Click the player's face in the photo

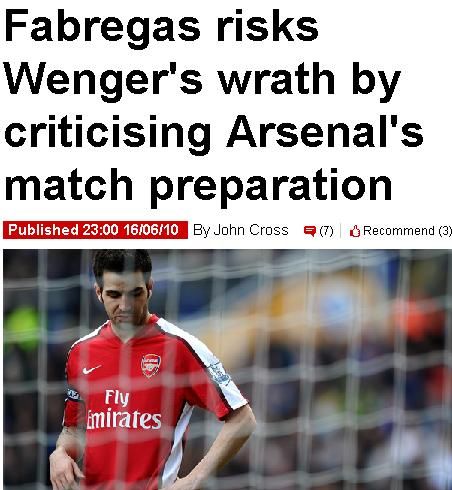click(x=125, y=299)
